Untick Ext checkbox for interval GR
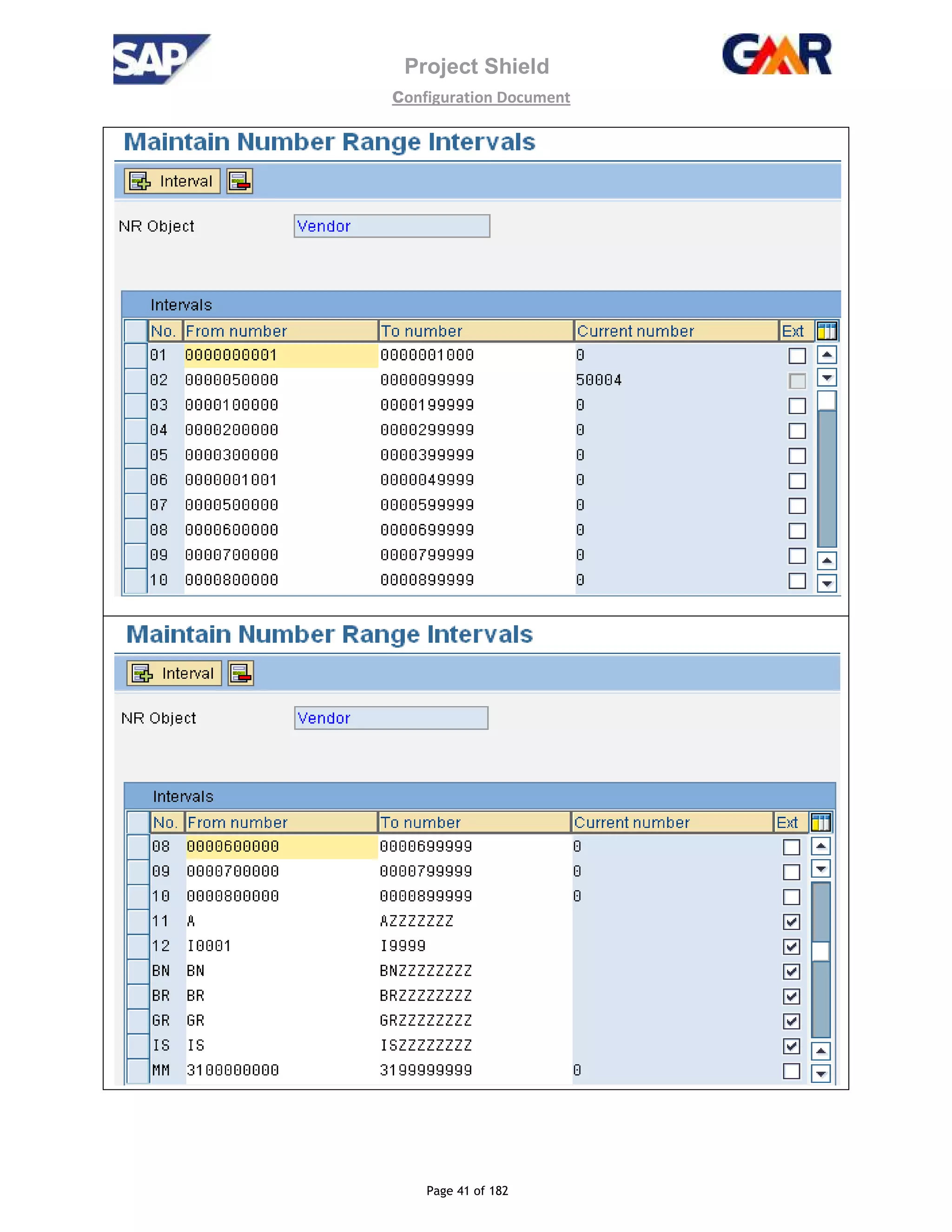Image resolution: width=952 pixels, height=1232 pixels. pyautogui.click(x=791, y=1021)
